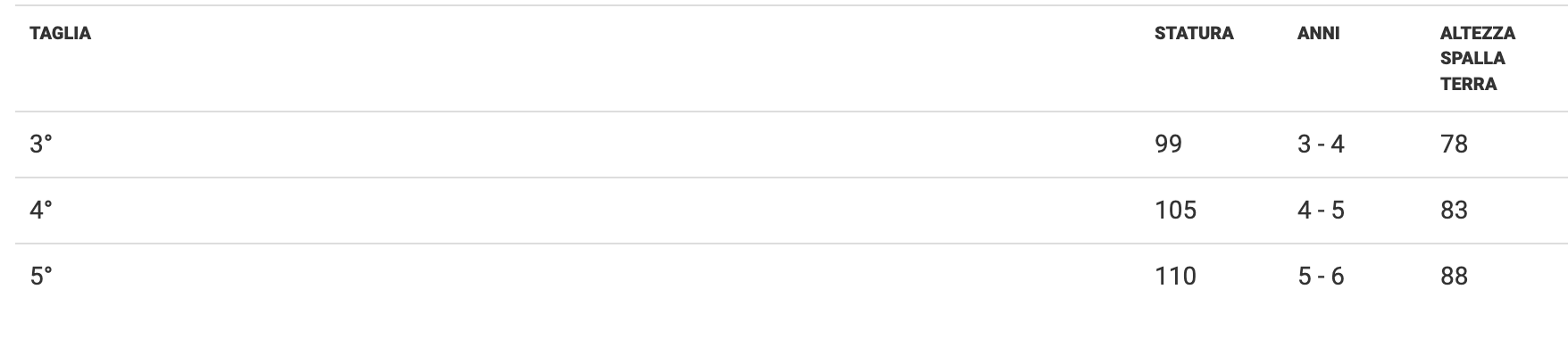This screenshot has width=1568, height=339.
Task: Click shoulder height value 83
Action: [1454, 210]
